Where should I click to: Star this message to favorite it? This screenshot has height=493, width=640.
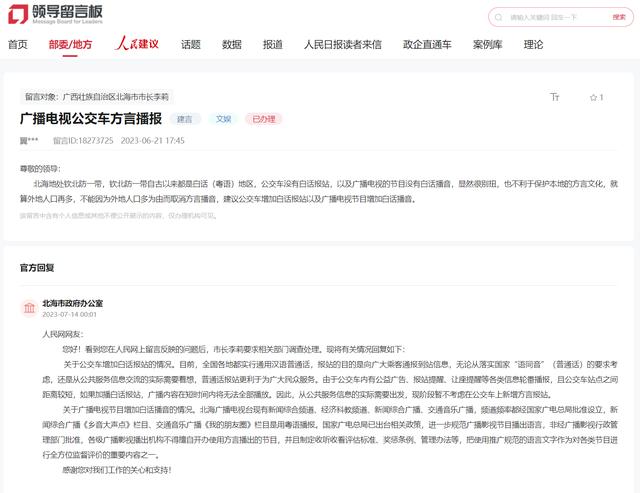[x=596, y=97]
